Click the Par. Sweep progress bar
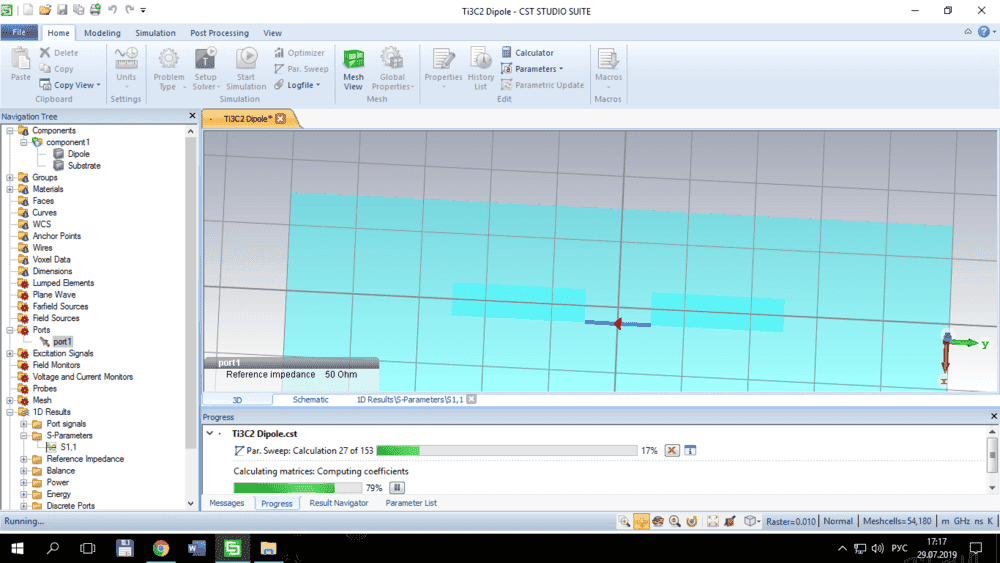Viewport: 1000px width, 563px height. pos(506,451)
